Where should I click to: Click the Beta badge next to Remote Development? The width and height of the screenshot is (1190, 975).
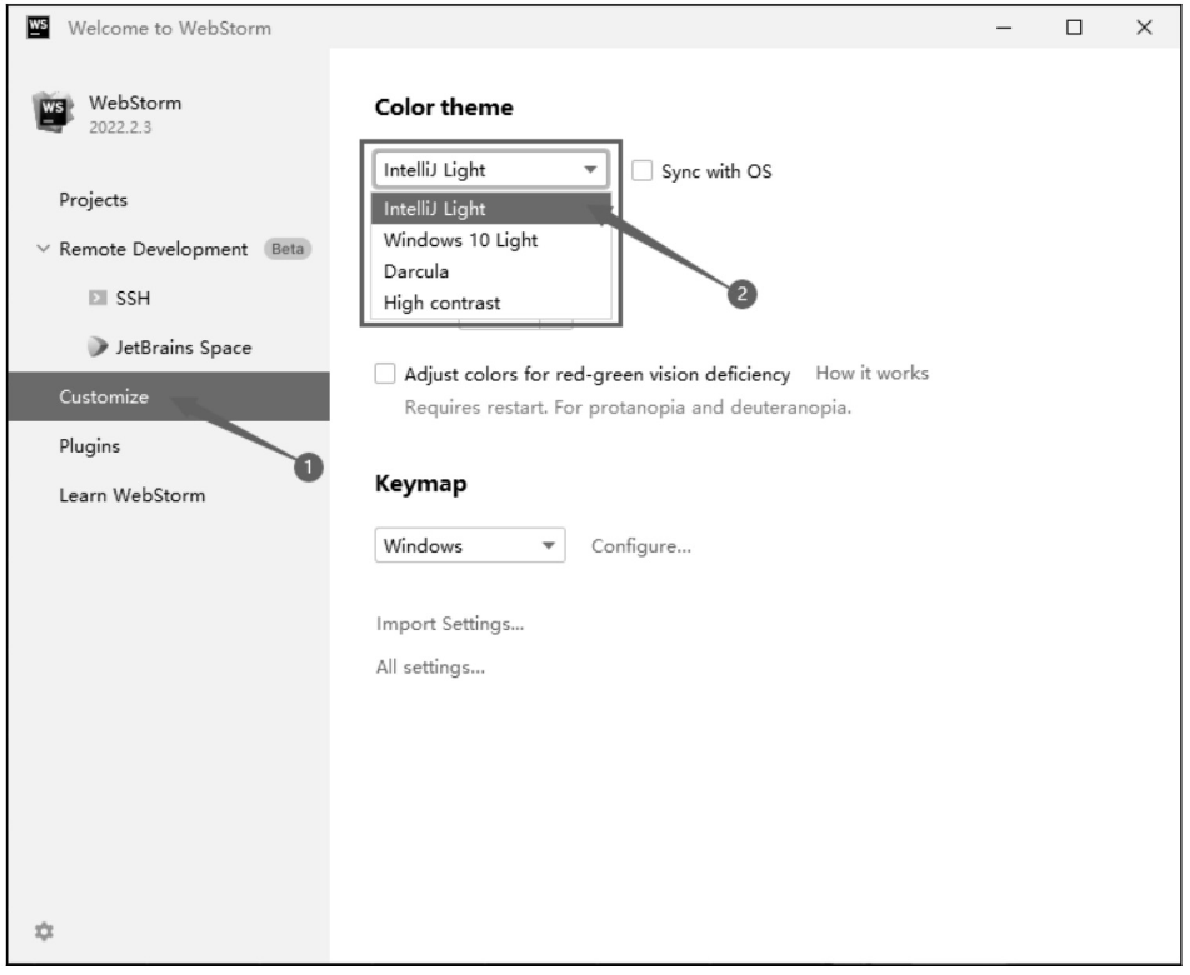tap(288, 249)
